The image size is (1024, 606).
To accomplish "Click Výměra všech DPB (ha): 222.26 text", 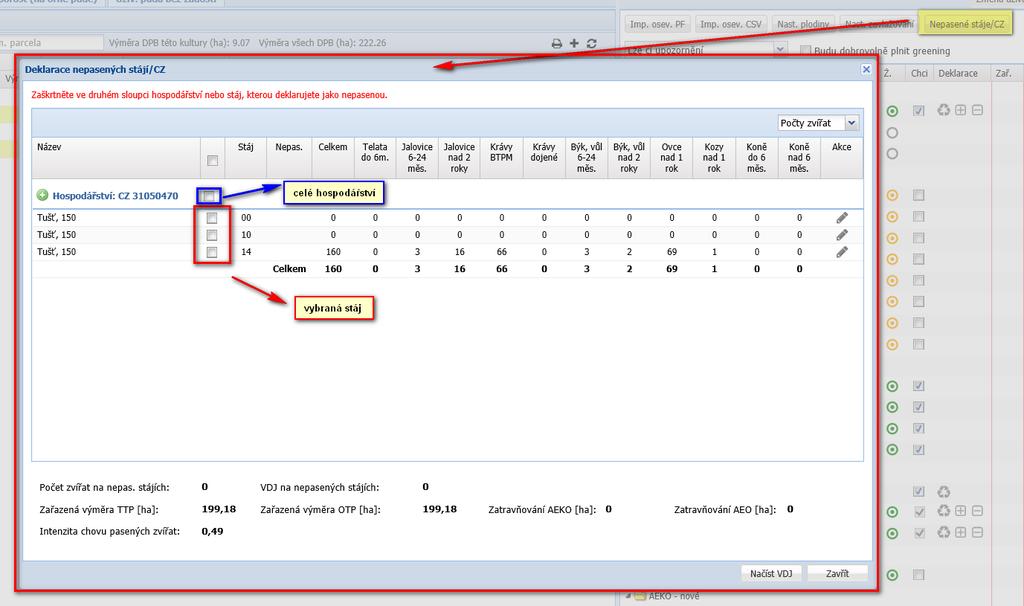I will [x=322, y=42].
